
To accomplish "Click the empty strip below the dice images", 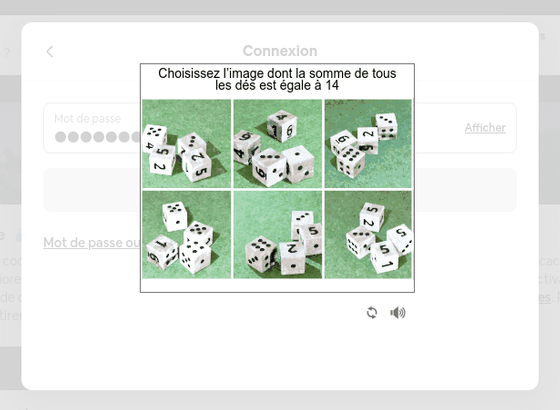I will click(277, 285).
